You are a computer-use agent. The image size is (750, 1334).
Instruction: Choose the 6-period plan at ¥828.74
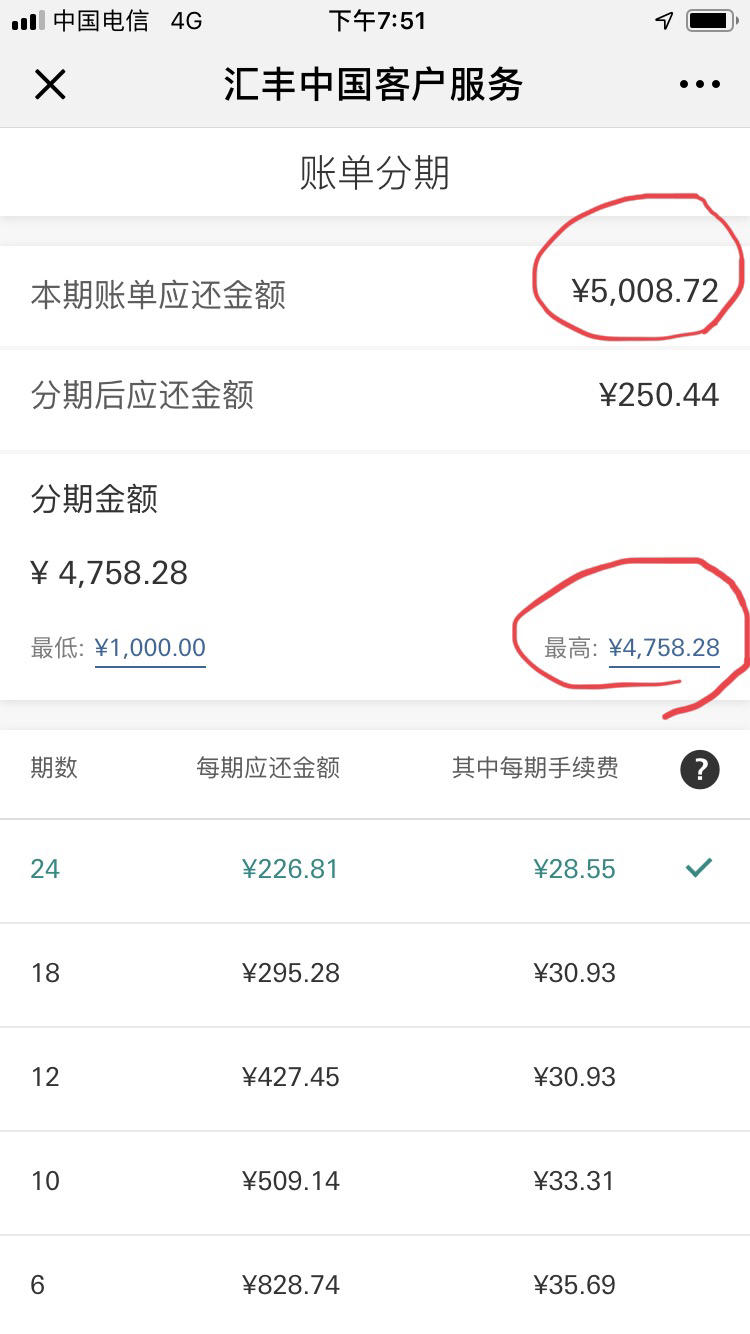click(x=375, y=1285)
